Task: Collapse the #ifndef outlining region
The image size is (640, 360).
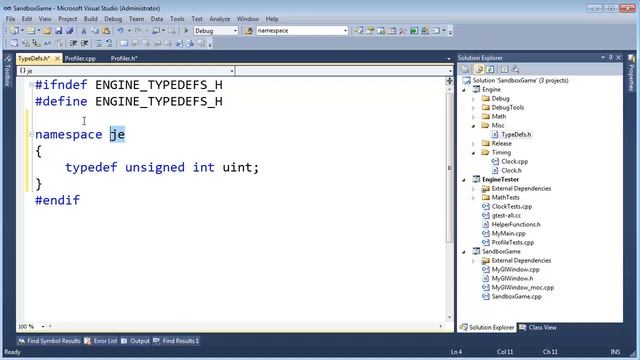Action: click(x=31, y=85)
